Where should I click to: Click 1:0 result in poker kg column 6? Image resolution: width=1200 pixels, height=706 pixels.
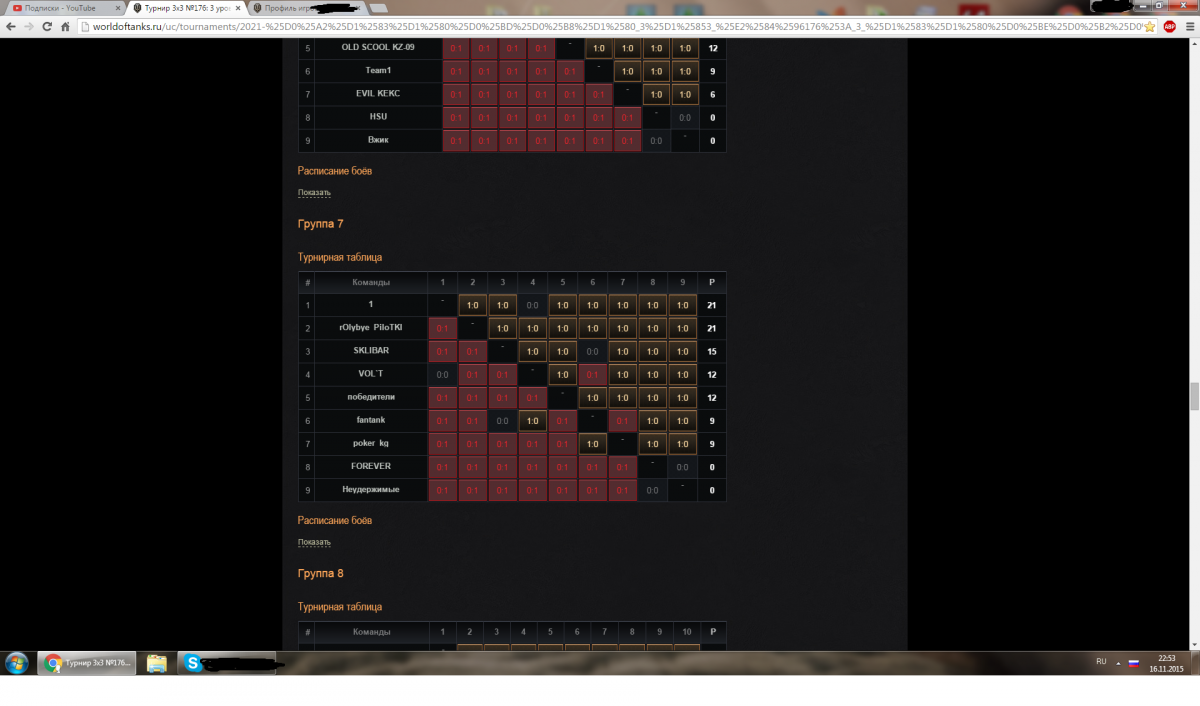point(593,443)
